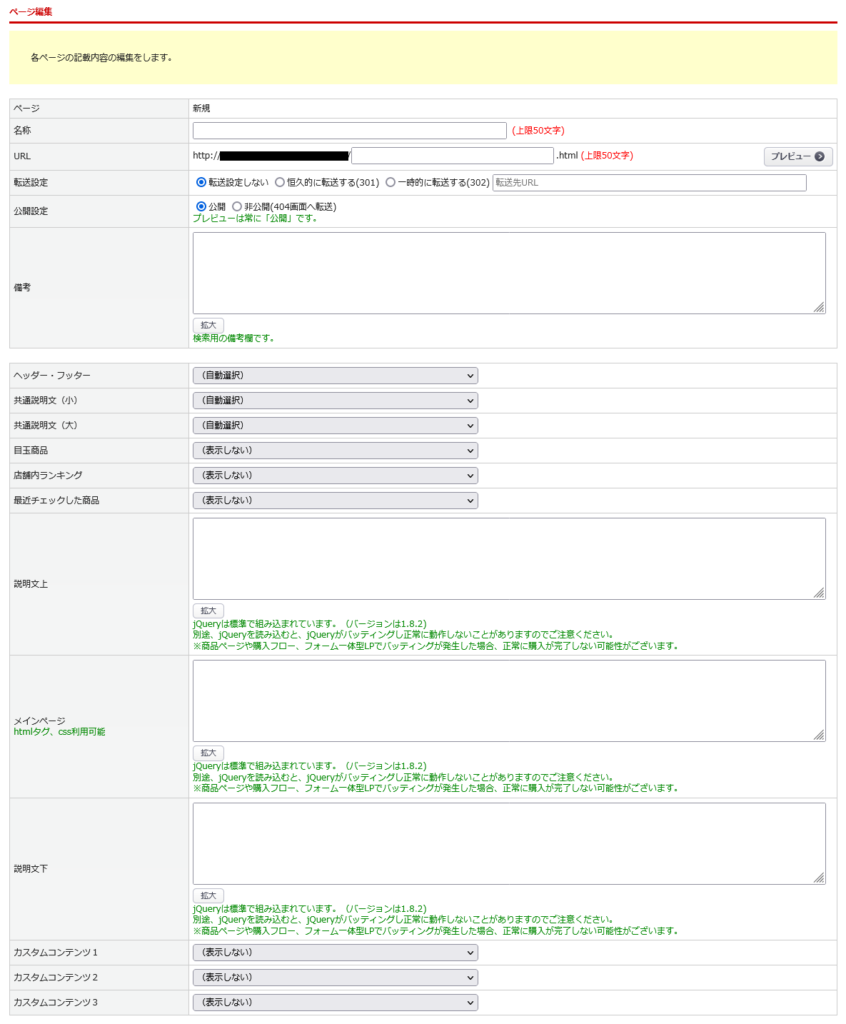The image size is (846, 1024).
Task: Open 共通説明文（小） dropdown
Action: click(335, 400)
